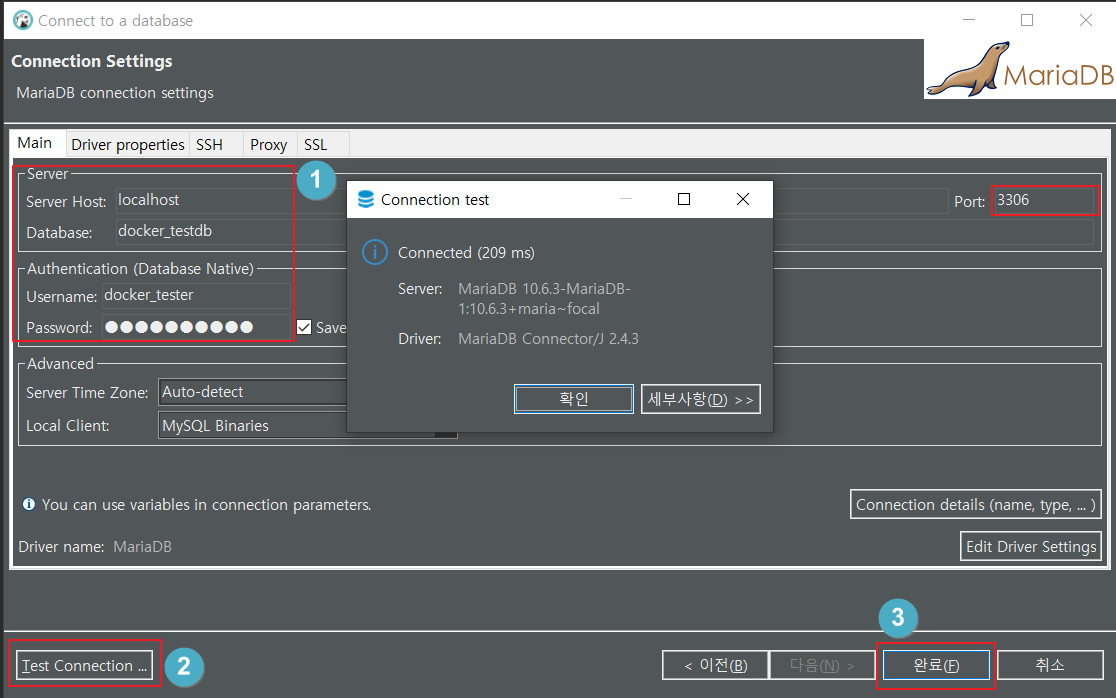This screenshot has height=698, width=1116.
Task: Open the Server Time Zone dropdown
Action: [253, 392]
